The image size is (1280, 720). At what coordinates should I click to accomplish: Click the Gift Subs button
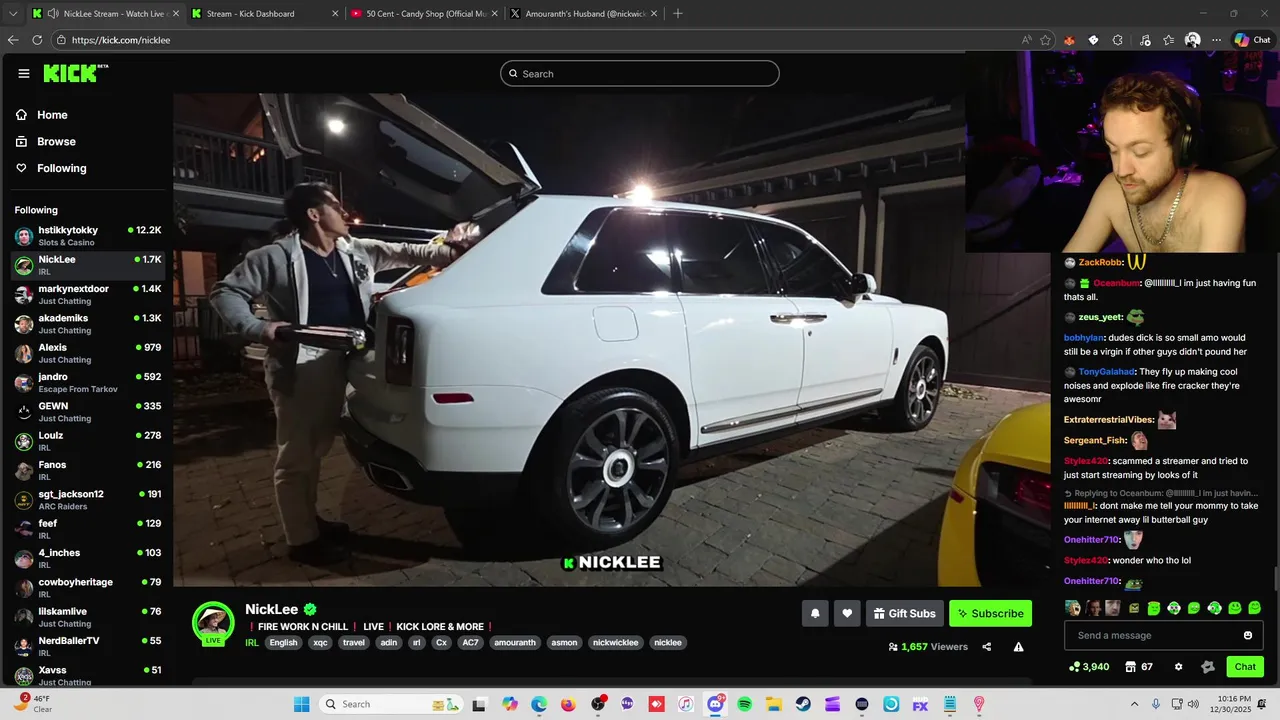click(904, 613)
